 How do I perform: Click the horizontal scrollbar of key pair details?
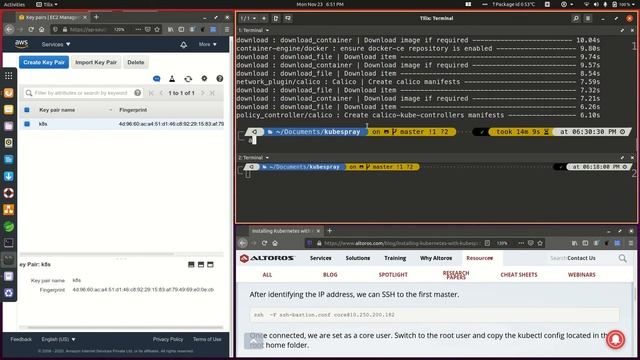click(124, 327)
